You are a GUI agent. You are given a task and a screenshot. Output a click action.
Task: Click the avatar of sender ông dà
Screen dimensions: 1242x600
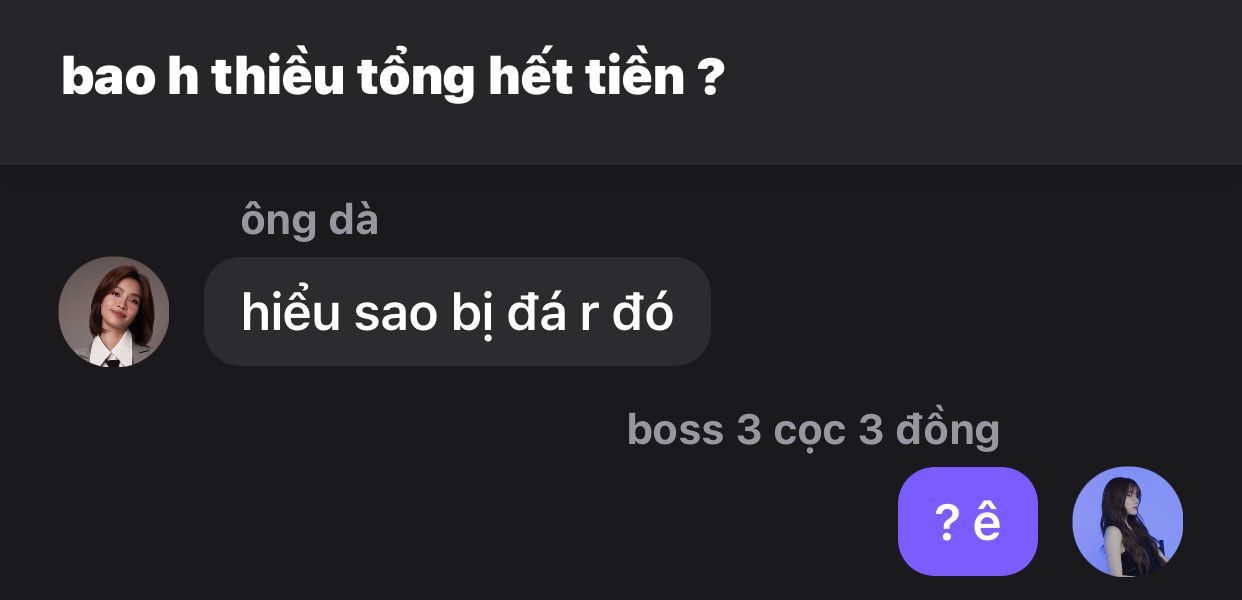click(113, 312)
